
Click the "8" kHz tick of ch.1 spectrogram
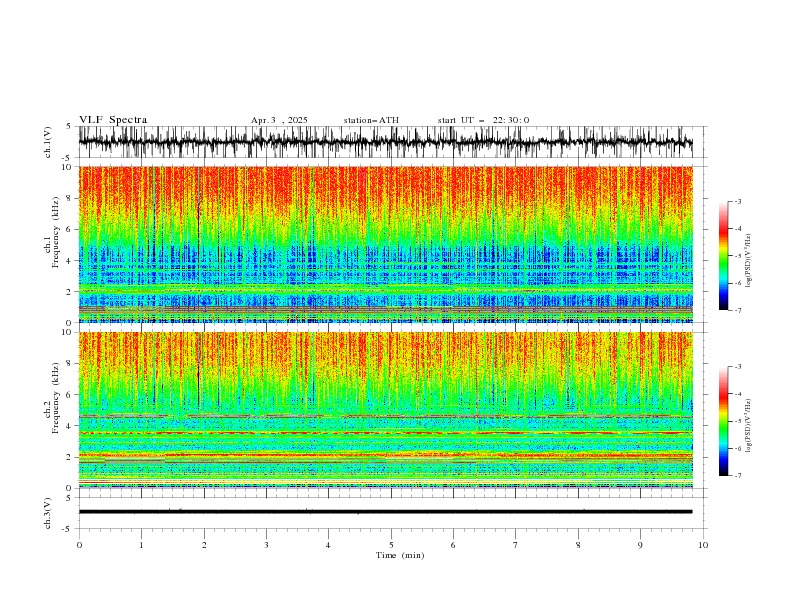click(x=70, y=198)
